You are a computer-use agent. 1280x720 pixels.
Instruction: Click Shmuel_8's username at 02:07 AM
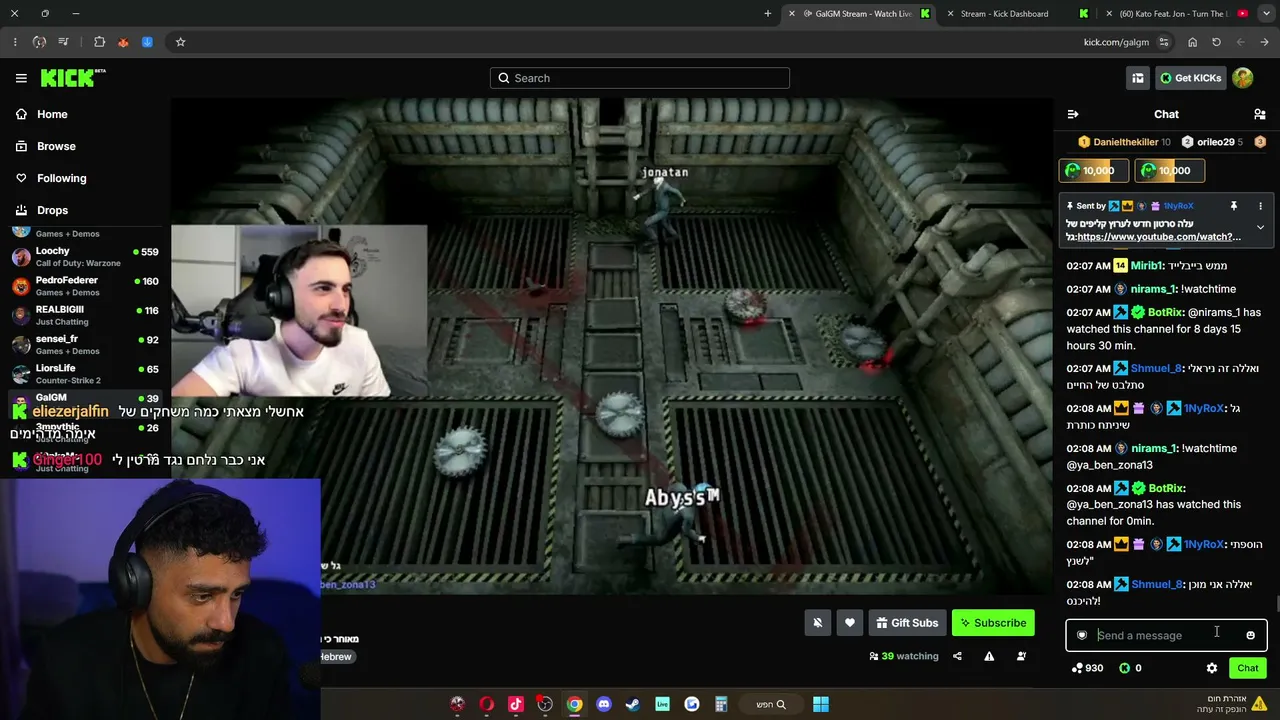[x=1157, y=368]
